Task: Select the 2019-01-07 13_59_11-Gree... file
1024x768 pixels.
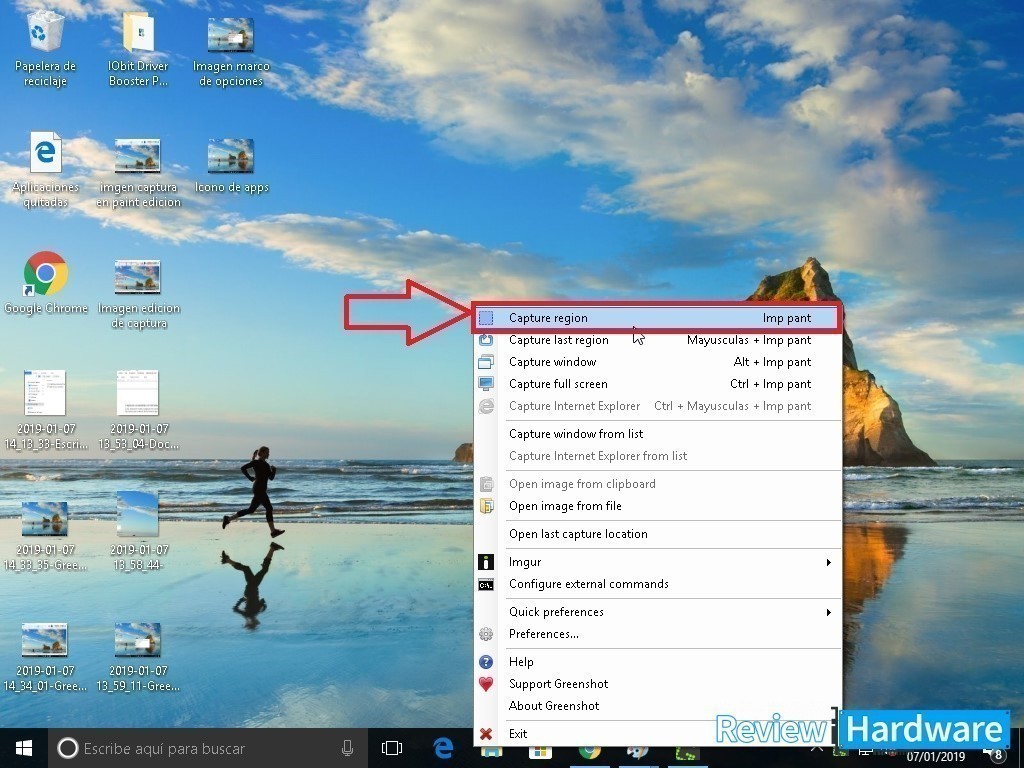Action: tap(138, 657)
